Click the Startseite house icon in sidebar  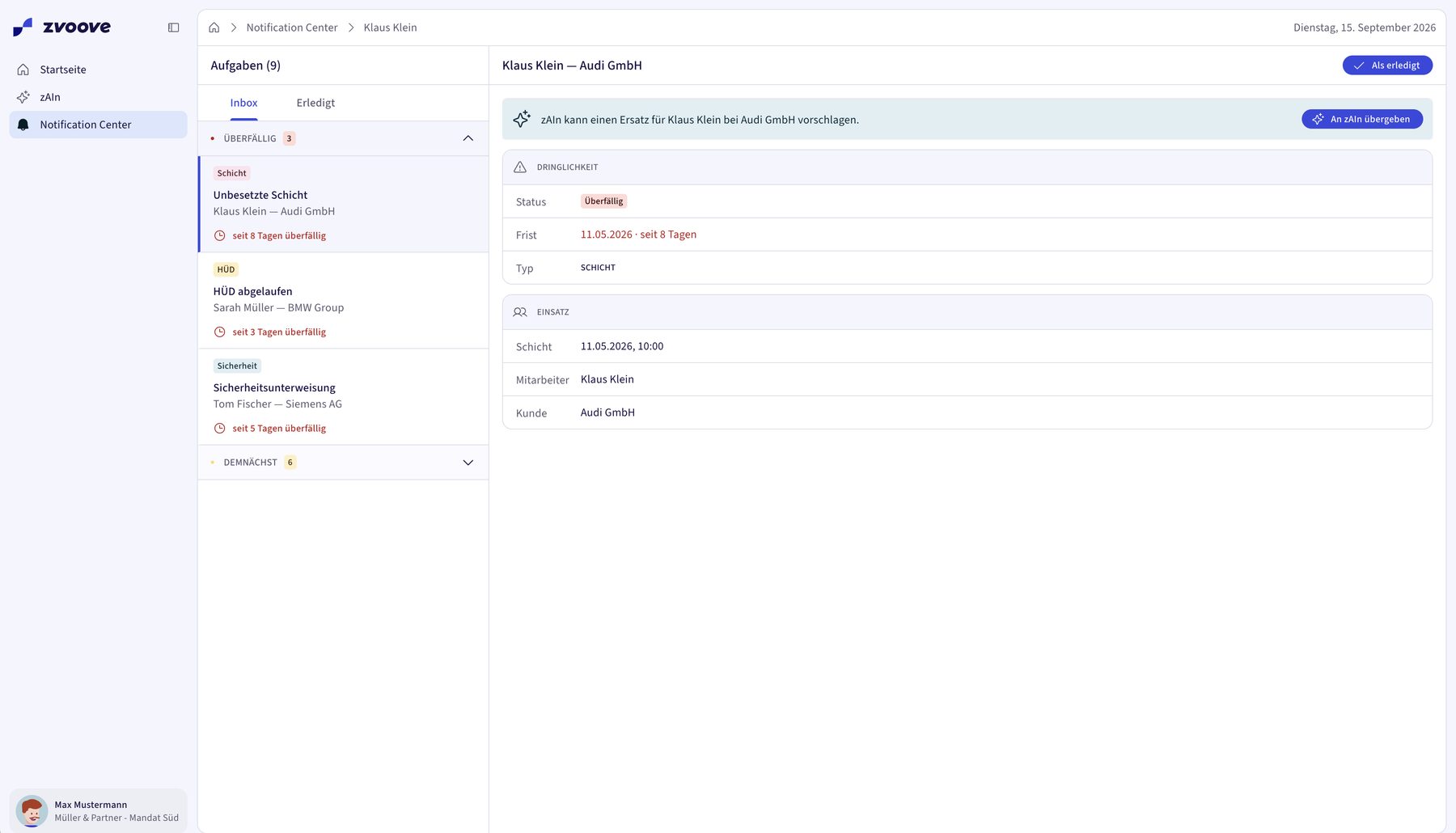click(x=23, y=70)
